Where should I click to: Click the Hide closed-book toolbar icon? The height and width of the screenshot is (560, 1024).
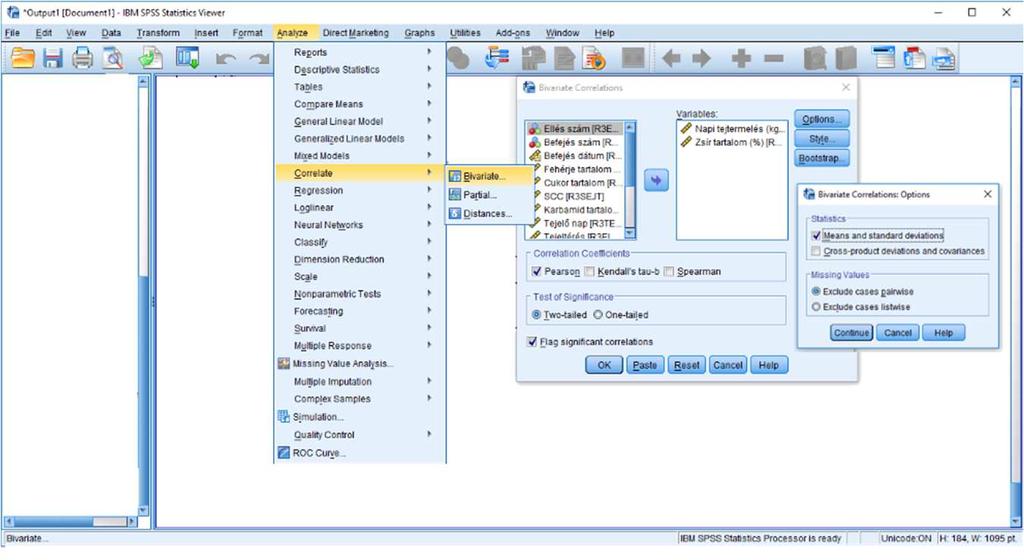[846, 59]
